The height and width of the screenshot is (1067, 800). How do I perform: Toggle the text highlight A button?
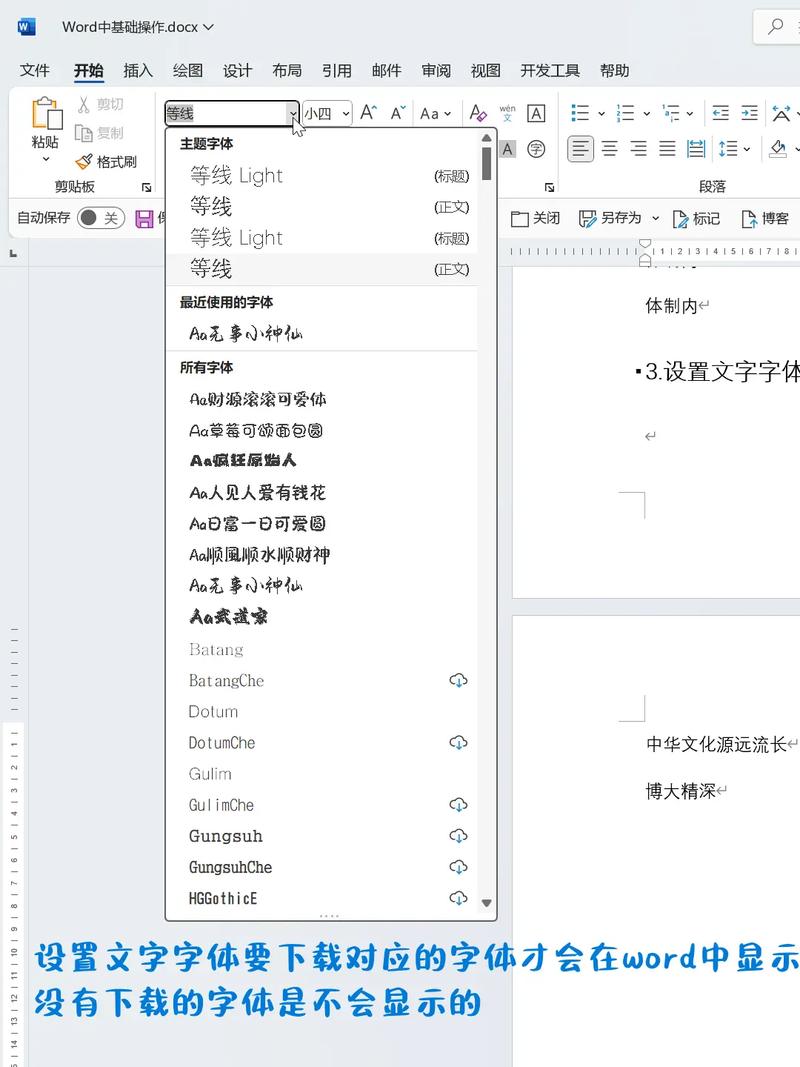click(507, 148)
